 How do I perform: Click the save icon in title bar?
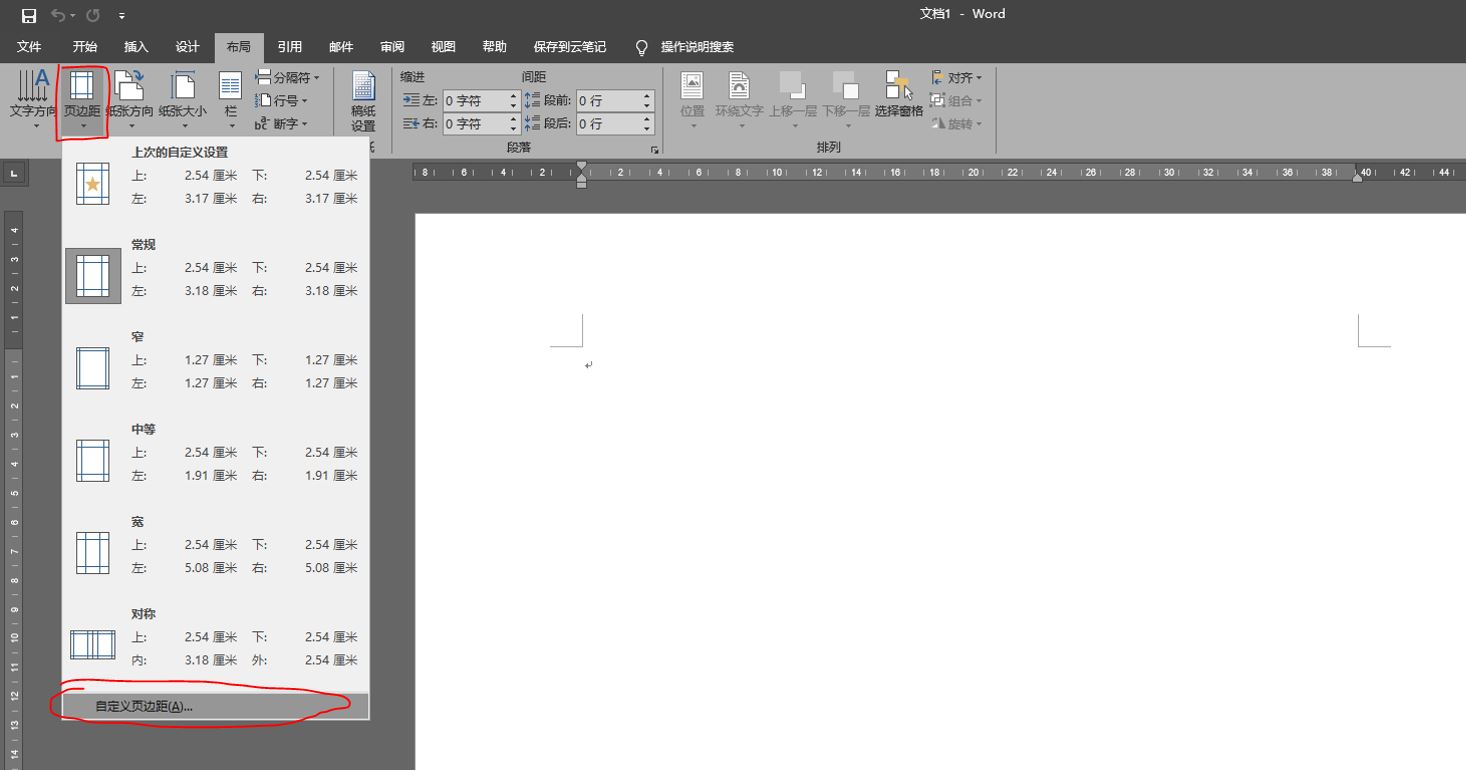pos(29,15)
